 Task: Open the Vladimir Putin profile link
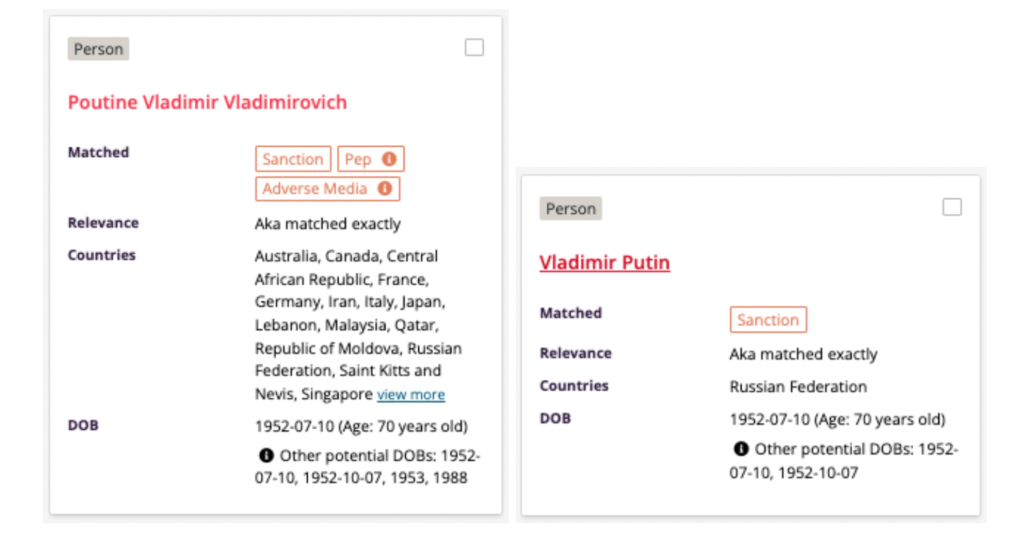click(x=604, y=262)
